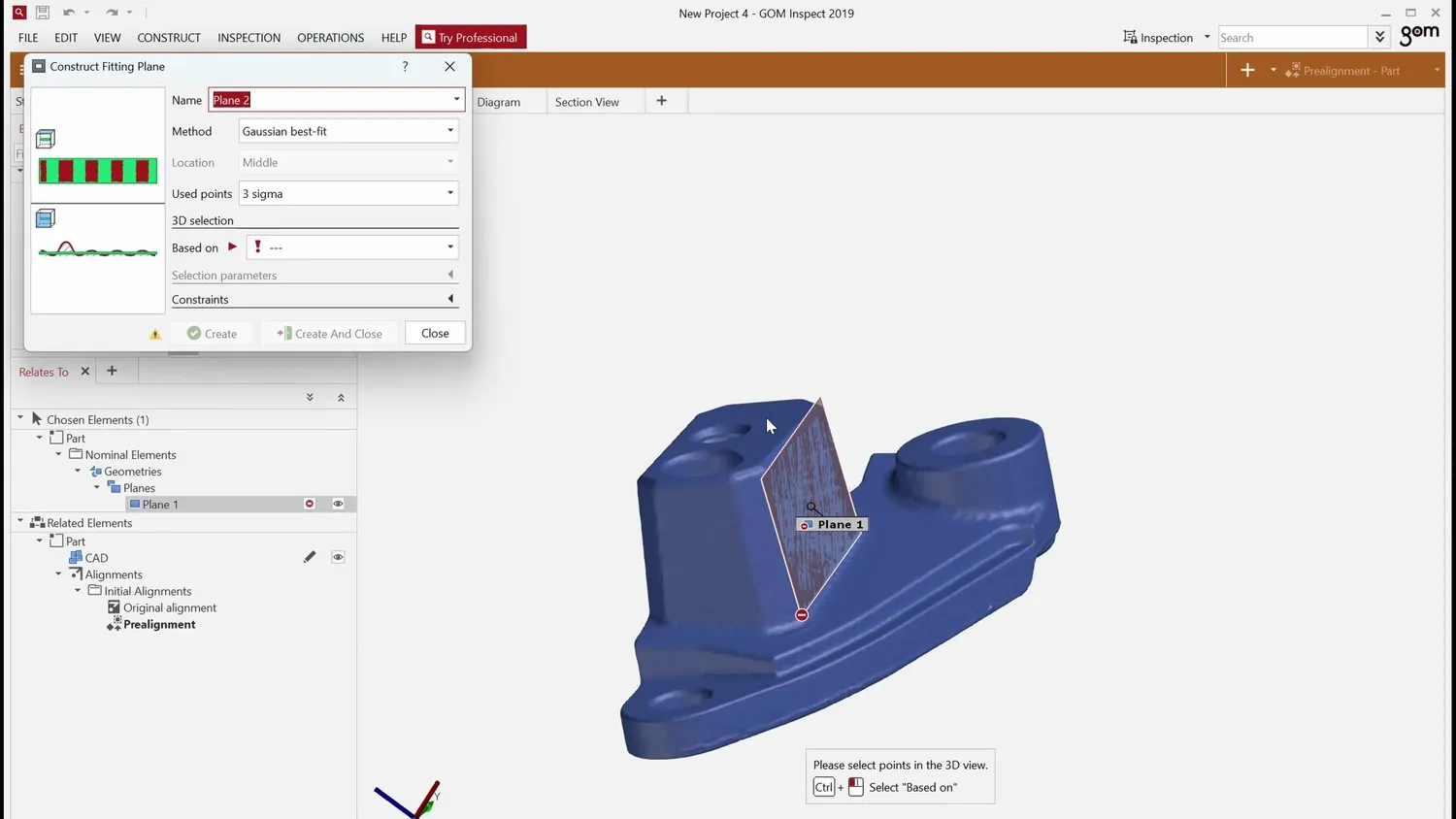This screenshot has height=819, width=1456.
Task: Click the Try Professional button
Action: pos(471,37)
